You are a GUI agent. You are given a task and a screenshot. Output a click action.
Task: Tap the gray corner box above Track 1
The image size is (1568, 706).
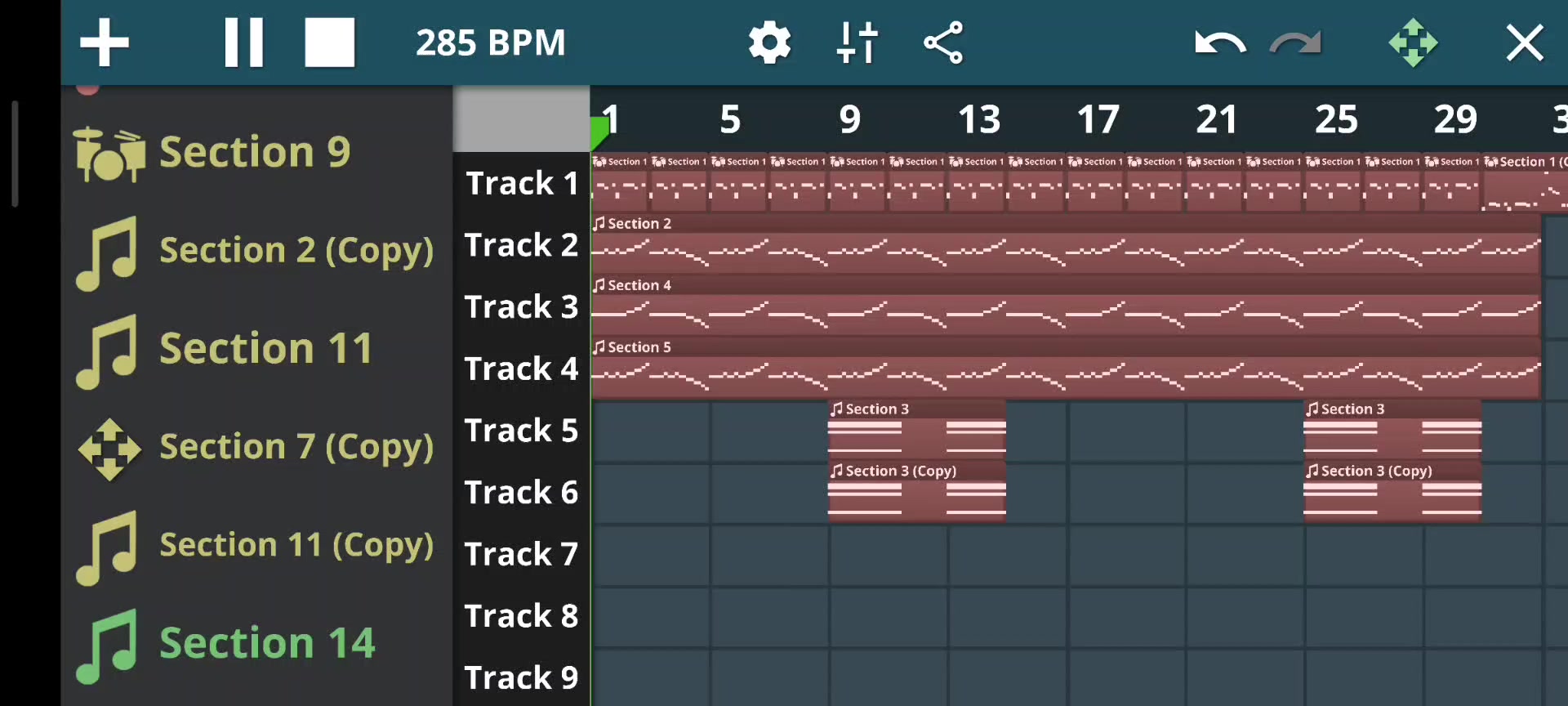[522, 119]
